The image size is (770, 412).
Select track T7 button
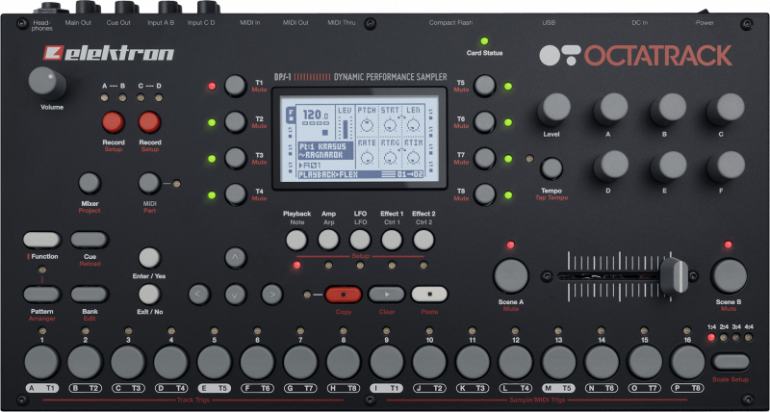coord(485,158)
